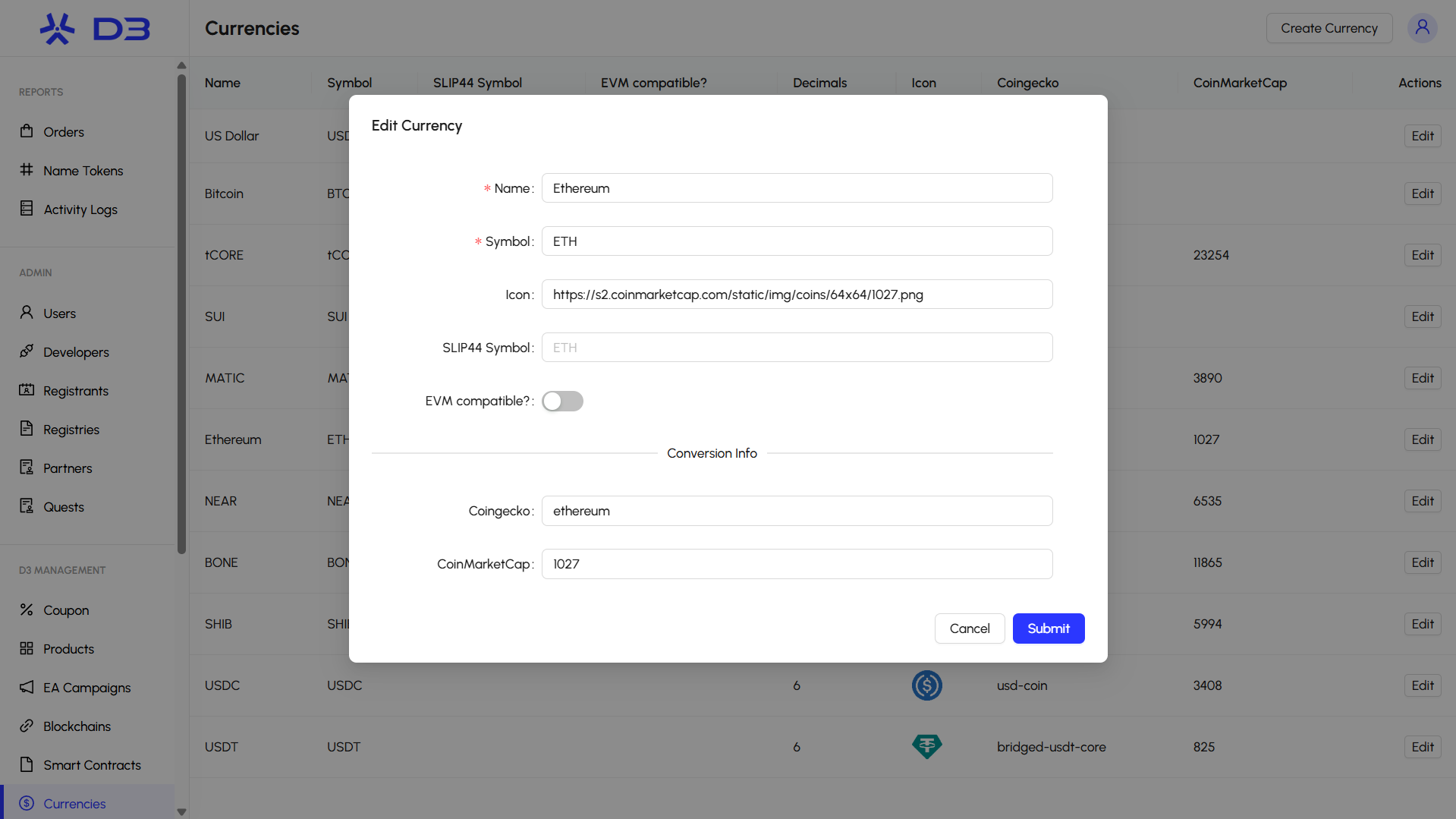
Task: Click the SLIP44 Symbol input field
Action: click(x=797, y=348)
